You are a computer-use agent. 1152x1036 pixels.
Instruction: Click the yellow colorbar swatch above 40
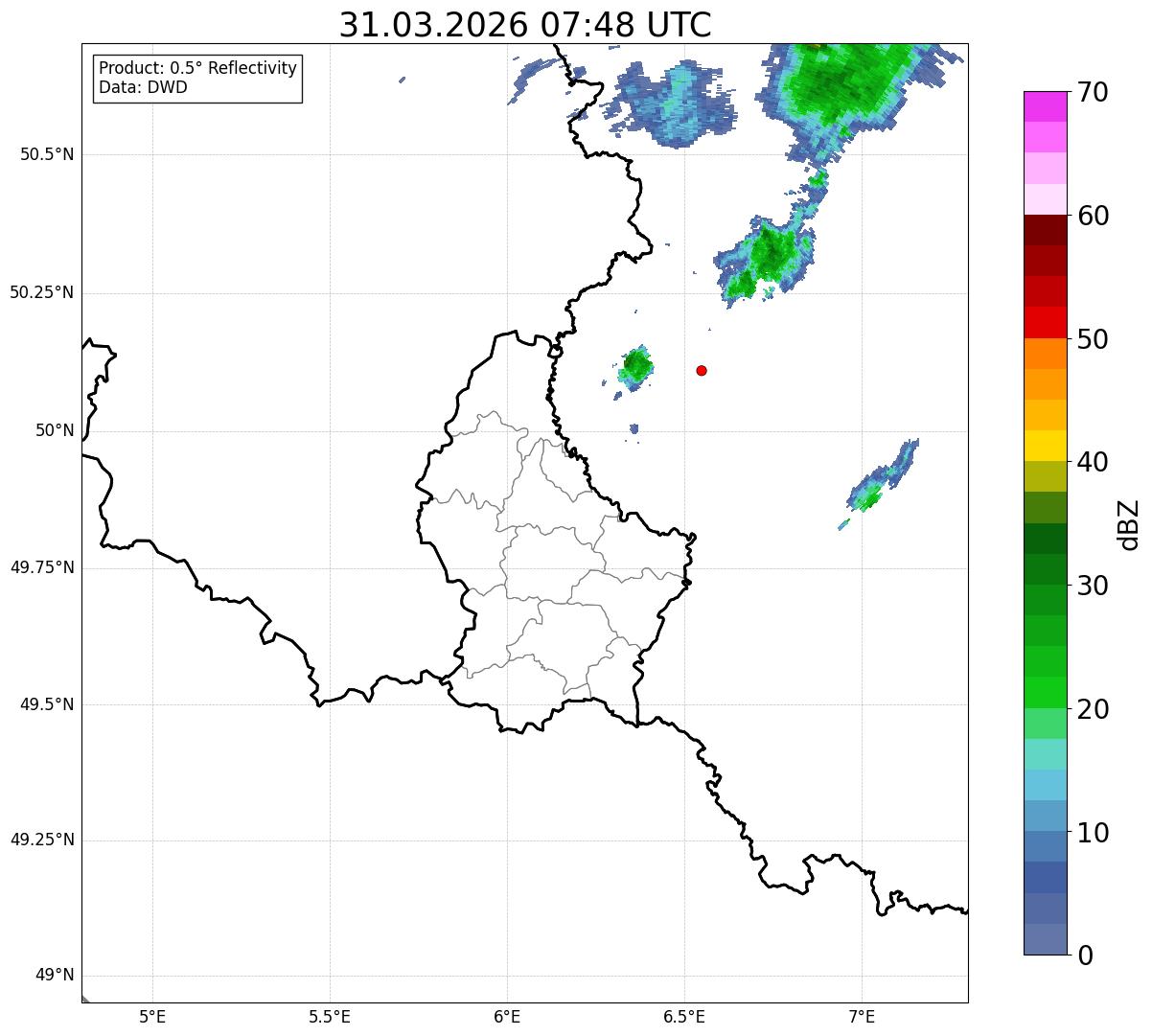coord(1046,446)
